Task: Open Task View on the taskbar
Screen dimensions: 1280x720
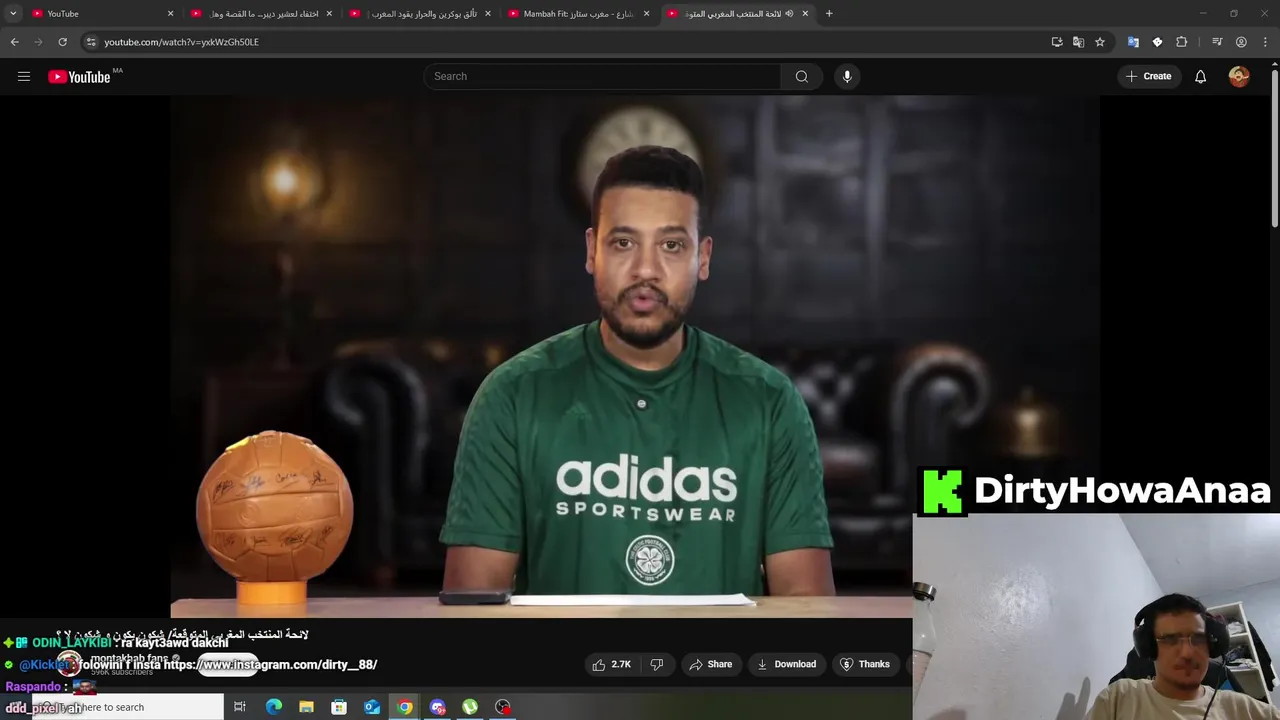Action: 240,707
